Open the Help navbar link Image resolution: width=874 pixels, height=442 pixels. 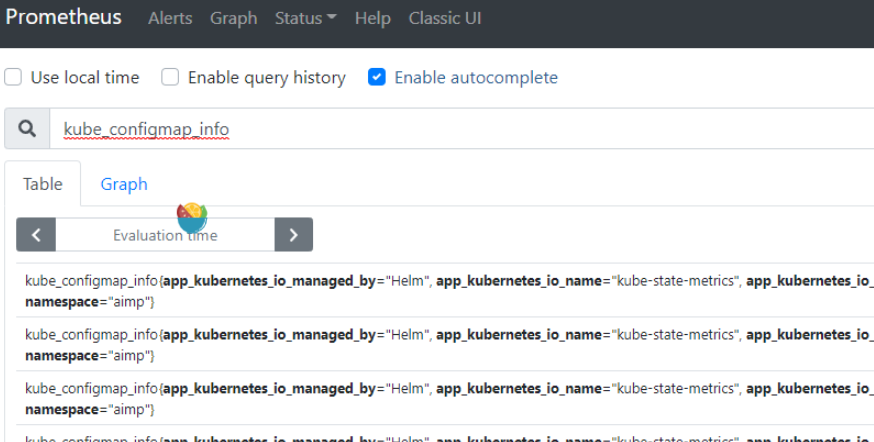click(373, 18)
